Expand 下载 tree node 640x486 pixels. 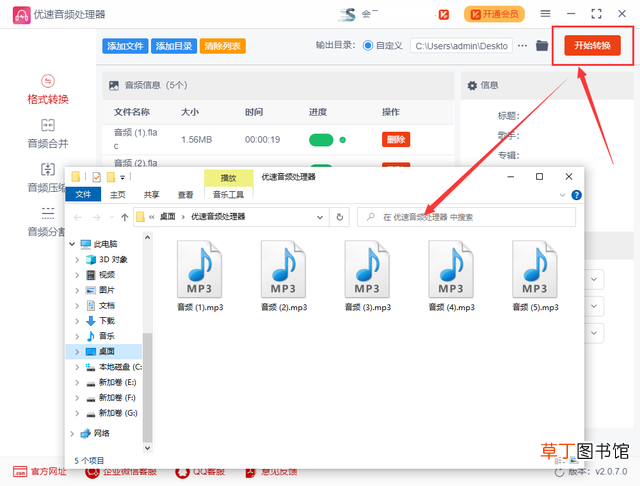[x=77, y=321]
